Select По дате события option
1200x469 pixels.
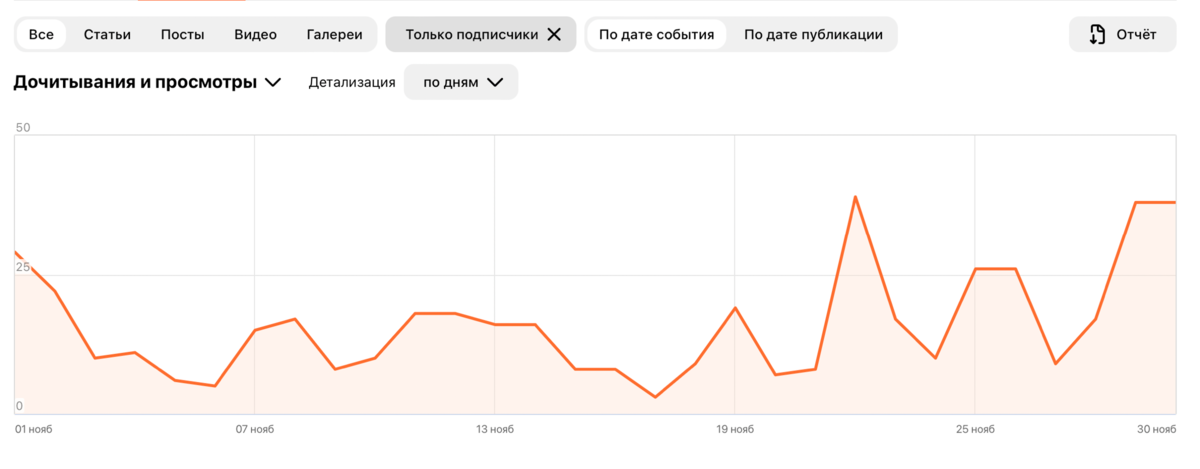coord(656,34)
